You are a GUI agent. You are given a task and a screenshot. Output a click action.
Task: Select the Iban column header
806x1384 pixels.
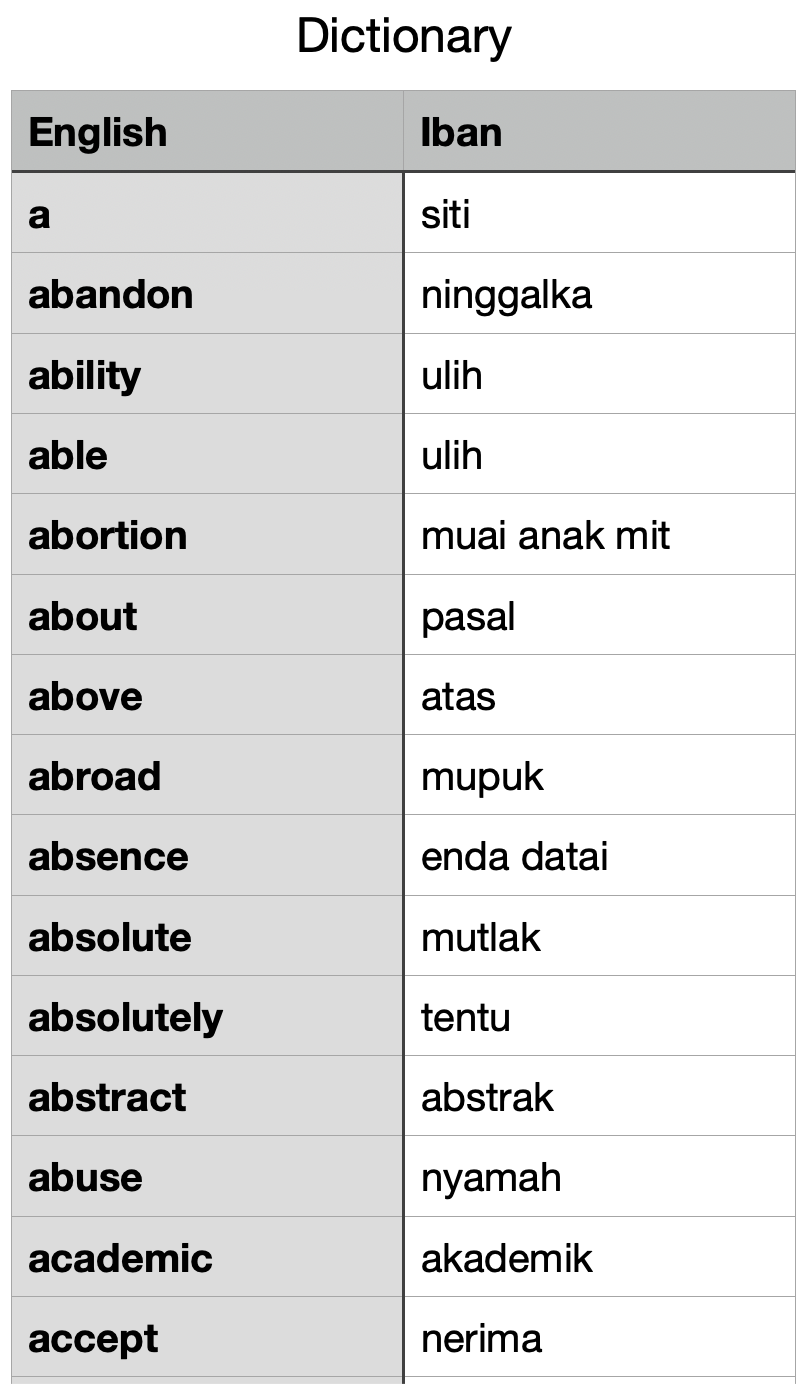coord(599,132)
